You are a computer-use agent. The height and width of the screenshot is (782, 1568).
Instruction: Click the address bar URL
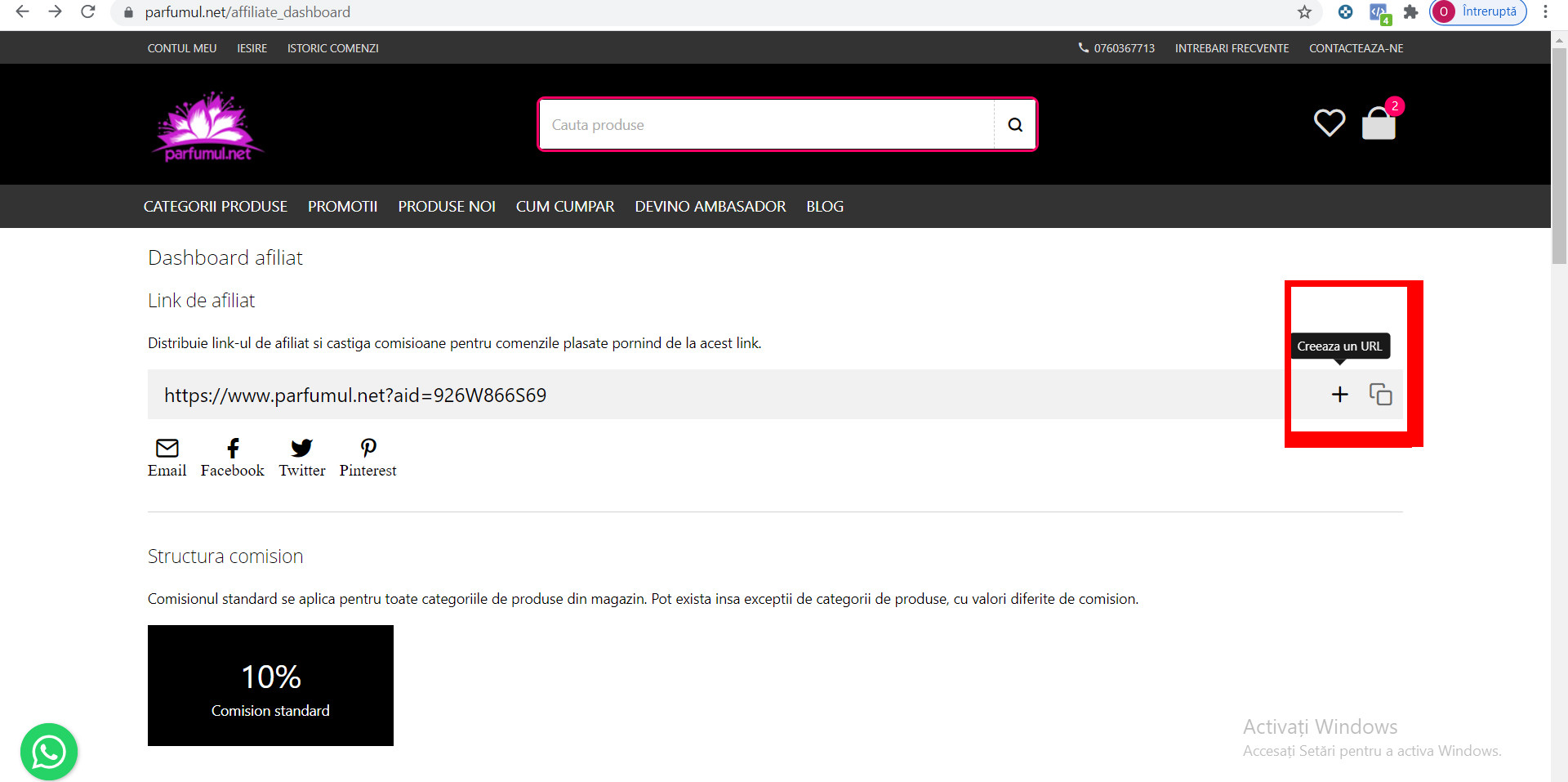[x=247, y=12]
